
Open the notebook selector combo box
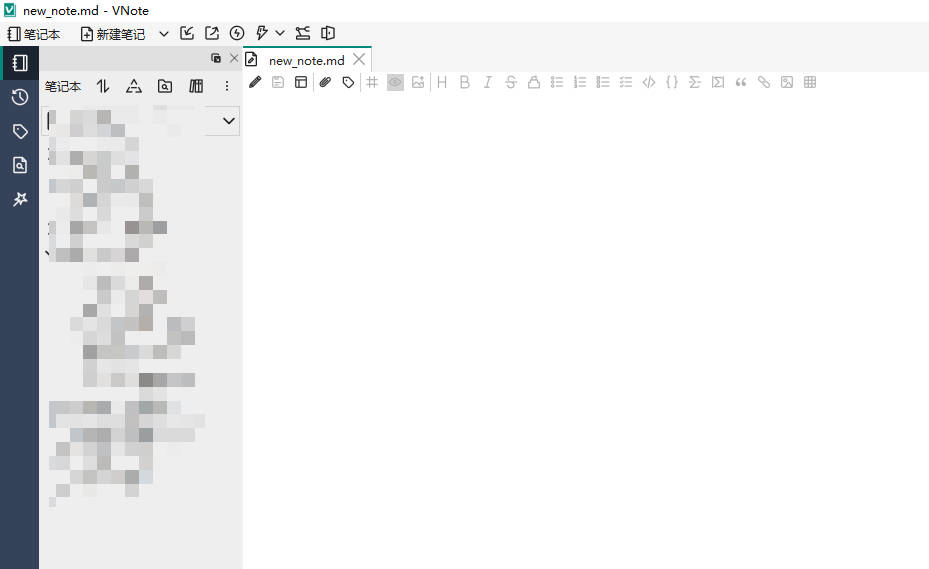[x=142, y=121]
